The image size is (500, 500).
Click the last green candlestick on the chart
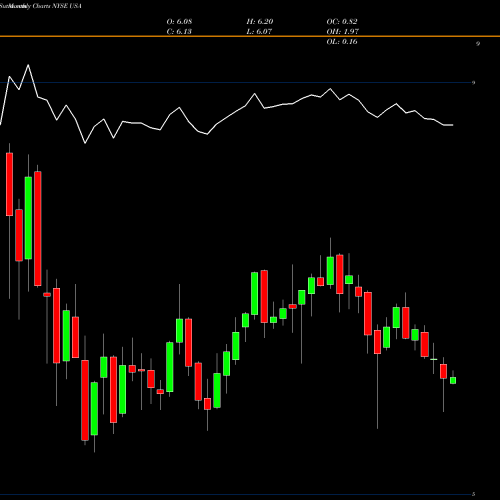tap(453, 380)
